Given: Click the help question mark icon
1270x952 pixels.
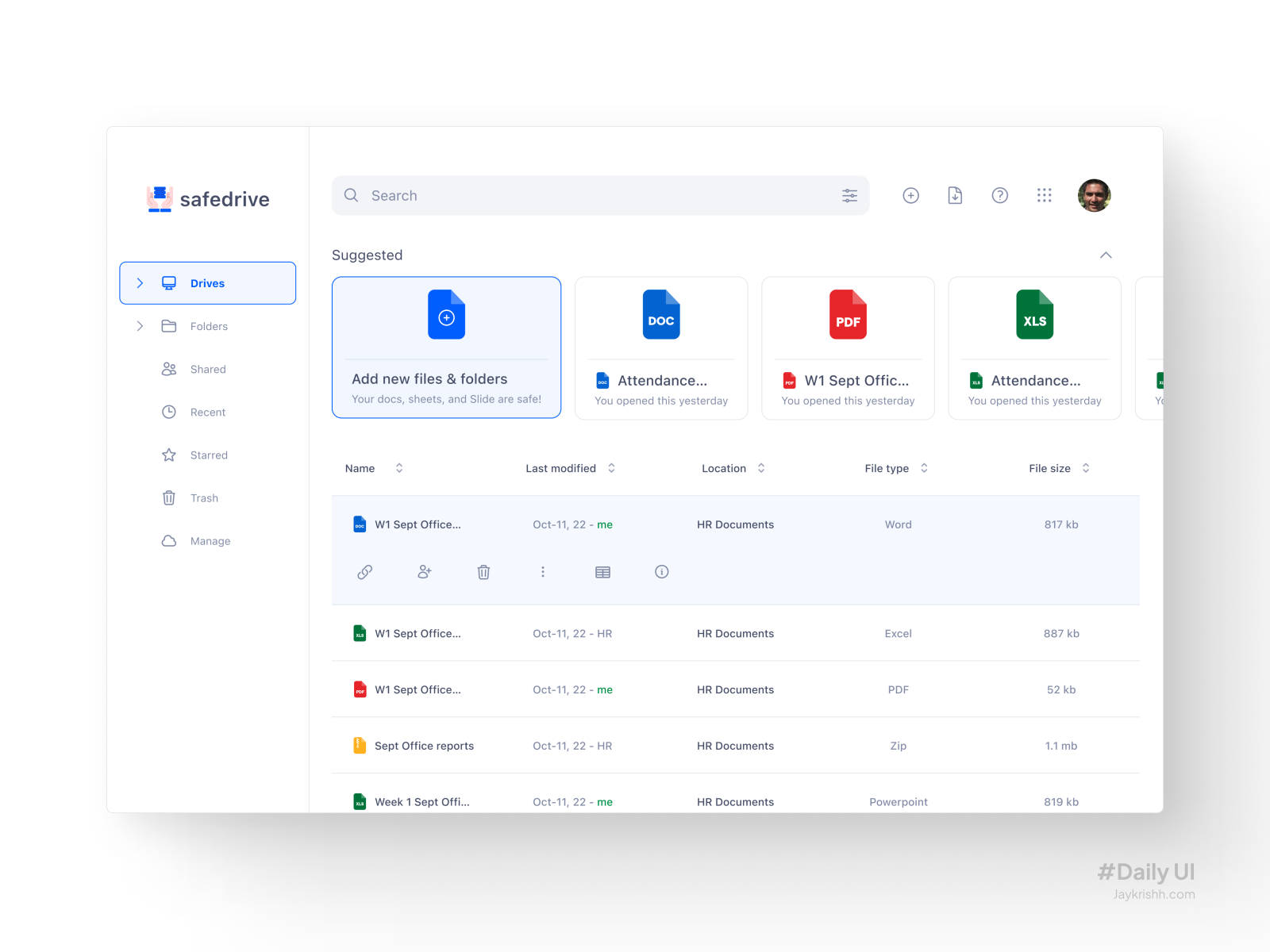Looking at the screenshot, I should 999,195.
